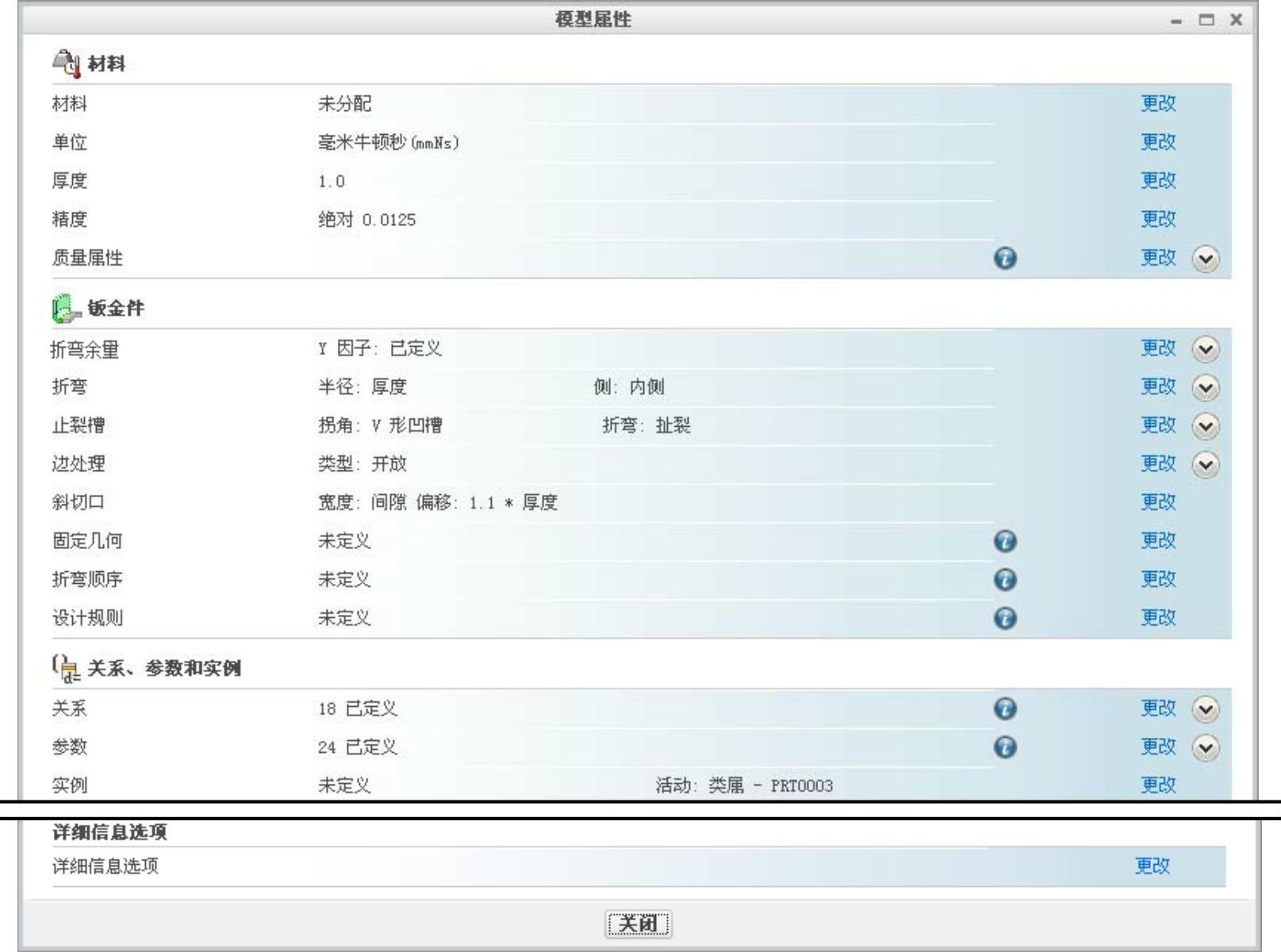Click 更改 link for 实例 row
This screenshot has height=952, width=1281.
click(1158, 785)
